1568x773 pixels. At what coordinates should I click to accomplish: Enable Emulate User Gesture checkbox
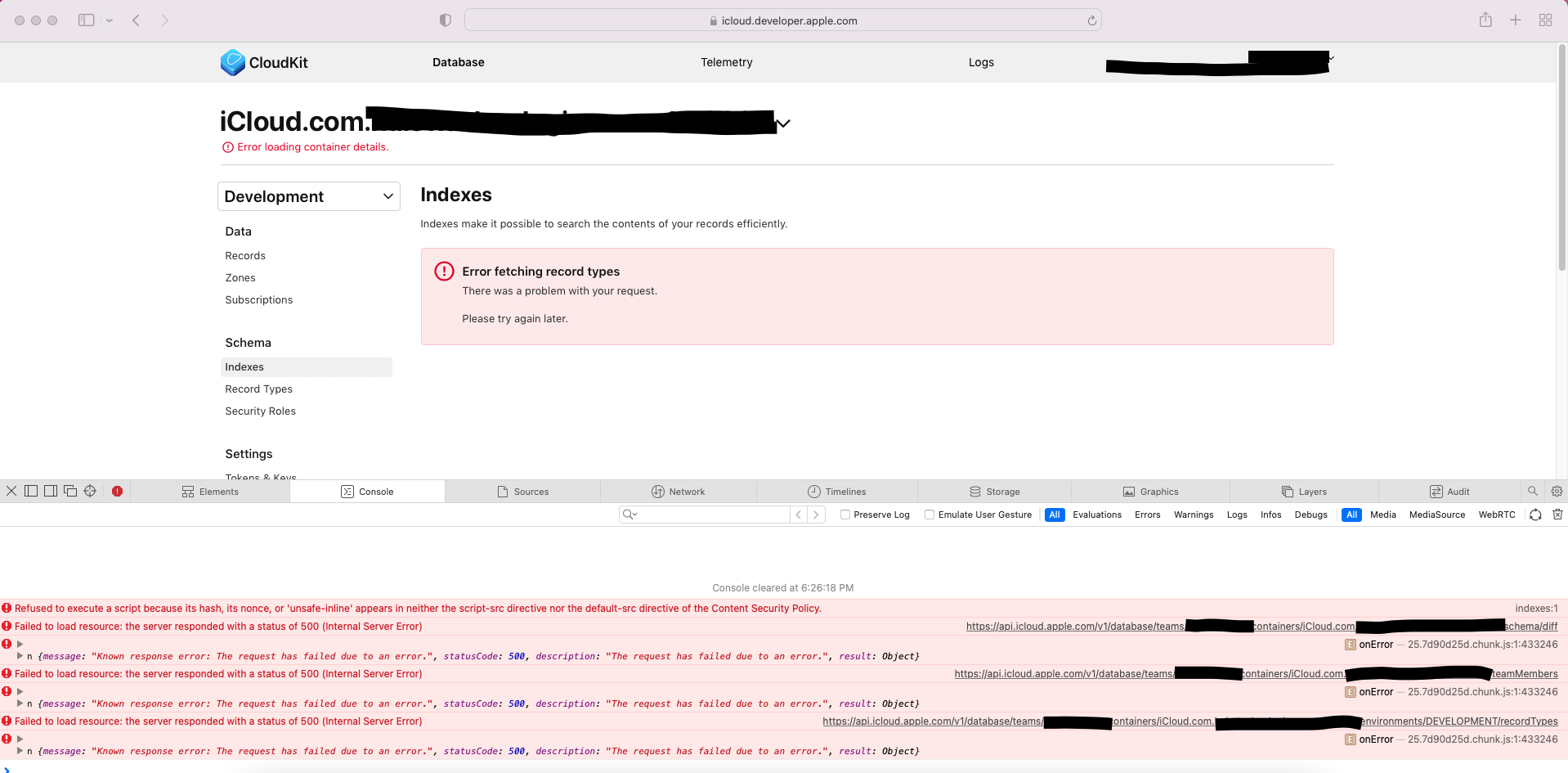click(x=930, y=515)
